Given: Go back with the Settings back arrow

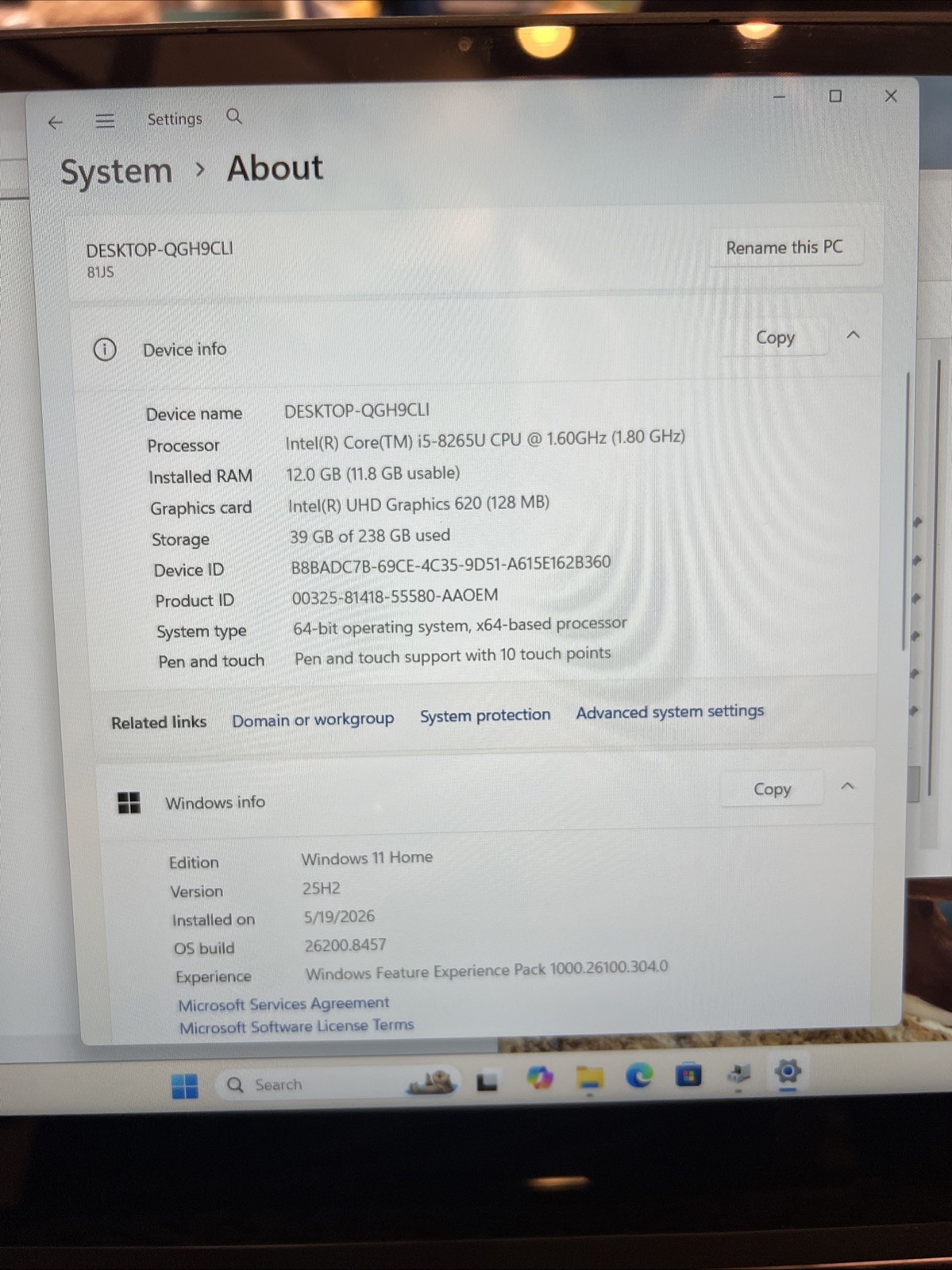Looking at the screenshot, I should click(x=55, y=122).
